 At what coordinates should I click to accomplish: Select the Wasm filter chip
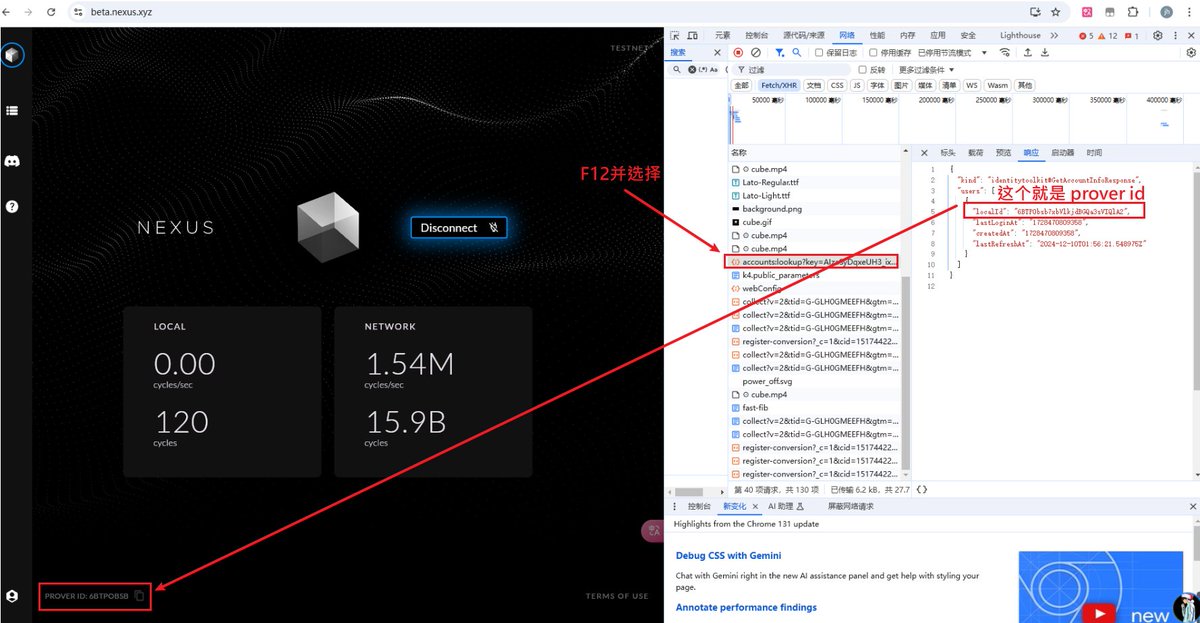coord(998,85)
